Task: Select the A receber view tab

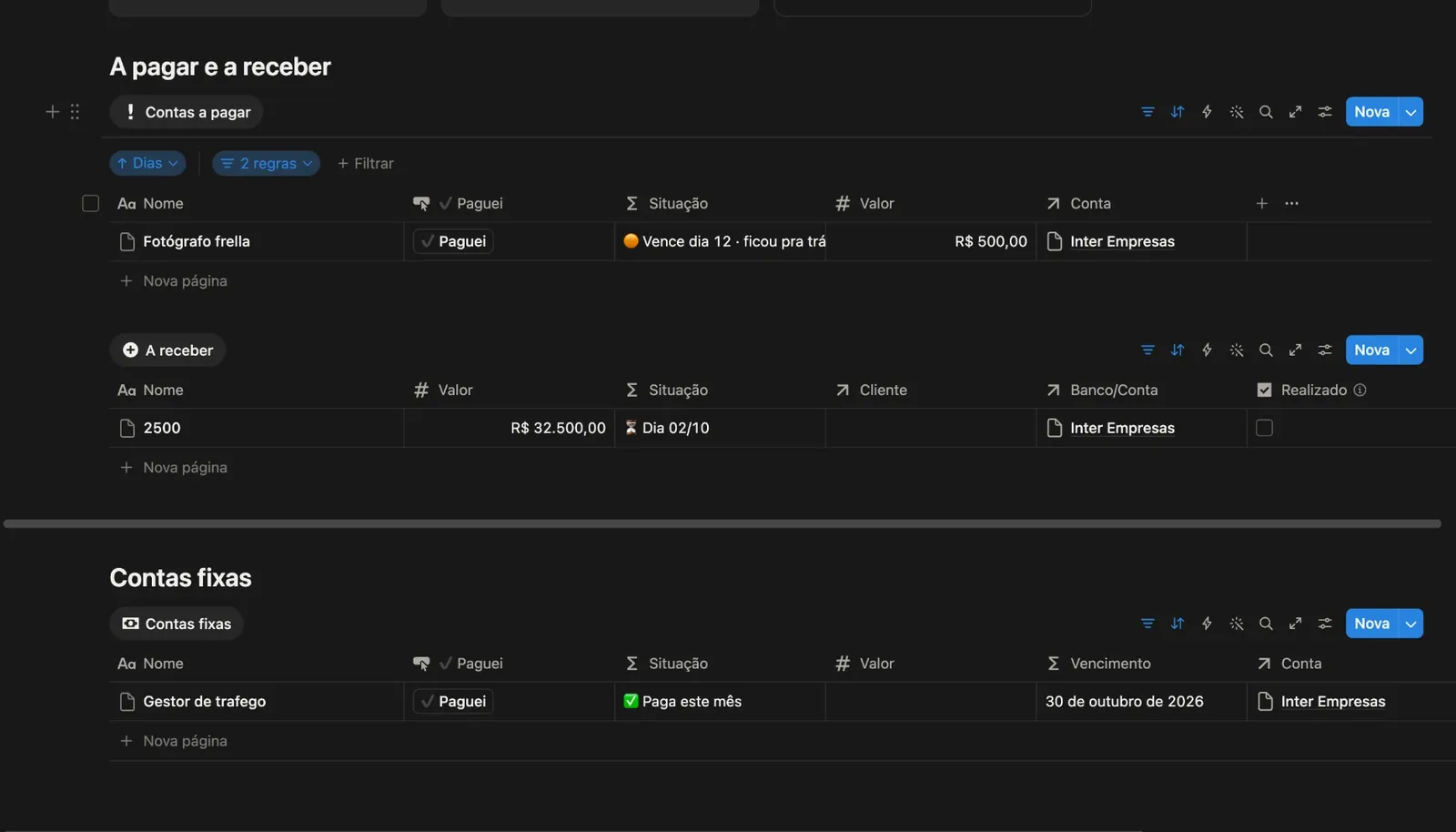Action: [167, 350]
